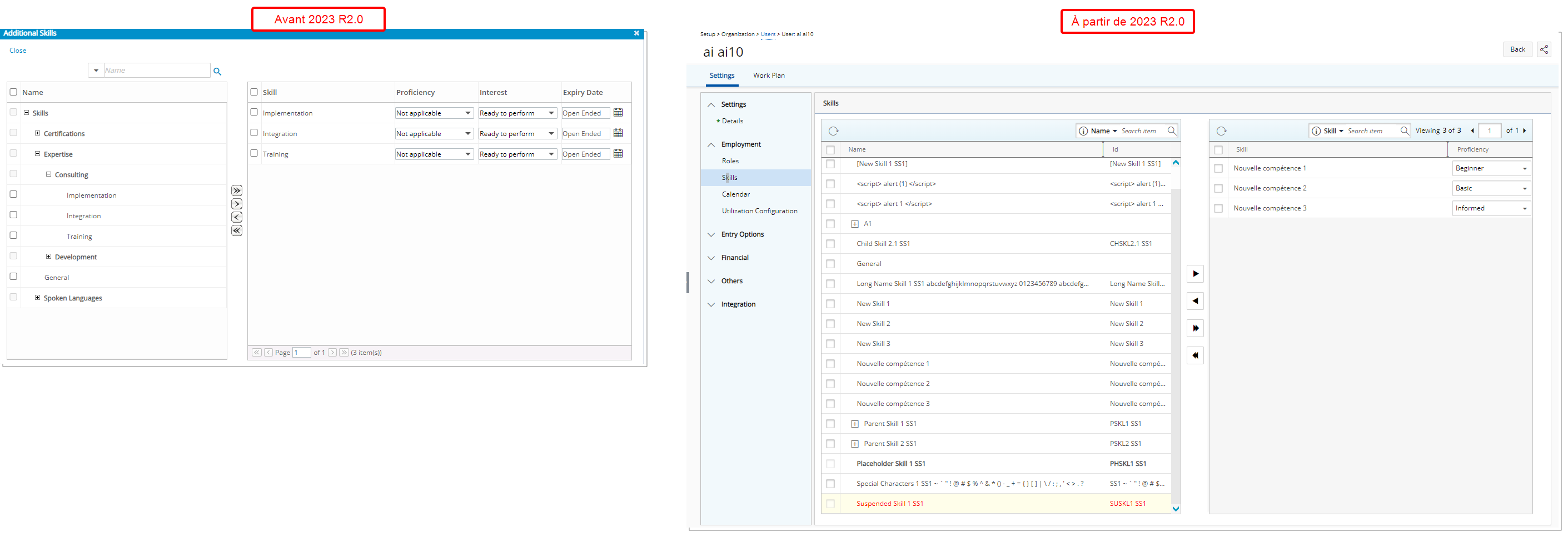
Task: Tick the Parent Skill 1 SS1 checkbox
Action: click(x=830, y=424)
